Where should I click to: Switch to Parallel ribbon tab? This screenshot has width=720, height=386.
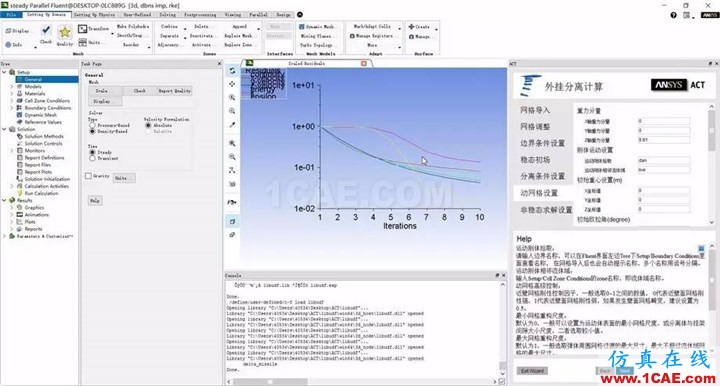(259, 15)
